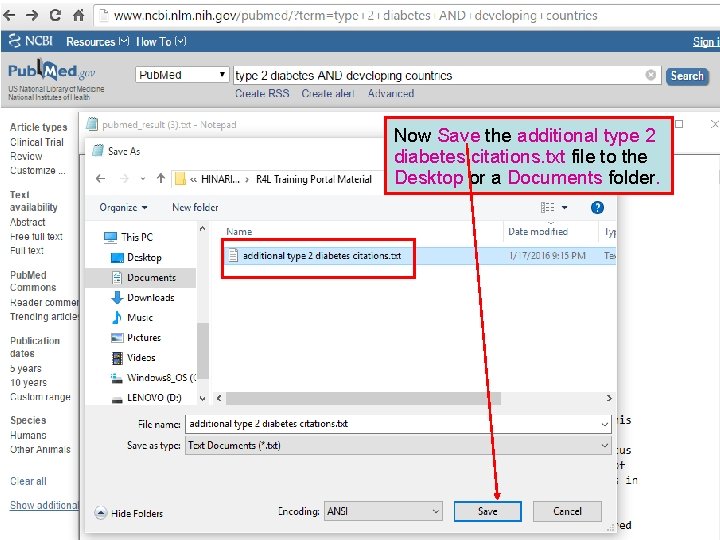The image size is (720, 540).
Task: Click the Save As dialog back arrow
Action: [x=101, y=179]
